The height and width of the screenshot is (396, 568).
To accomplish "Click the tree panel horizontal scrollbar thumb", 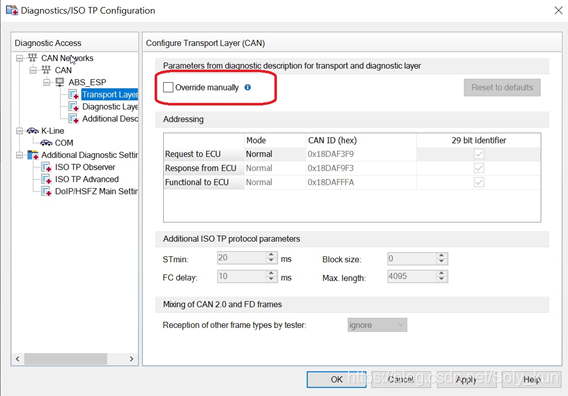I will [x=66, y=359].
